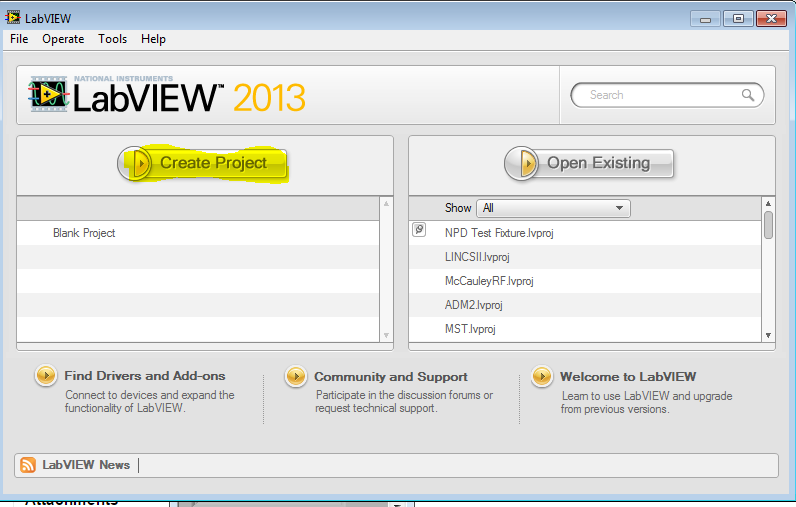Click the LabVIEW News RSS icon
This screenshot has height=507, width=796.
pyautogui.click(x=28, y=465)
